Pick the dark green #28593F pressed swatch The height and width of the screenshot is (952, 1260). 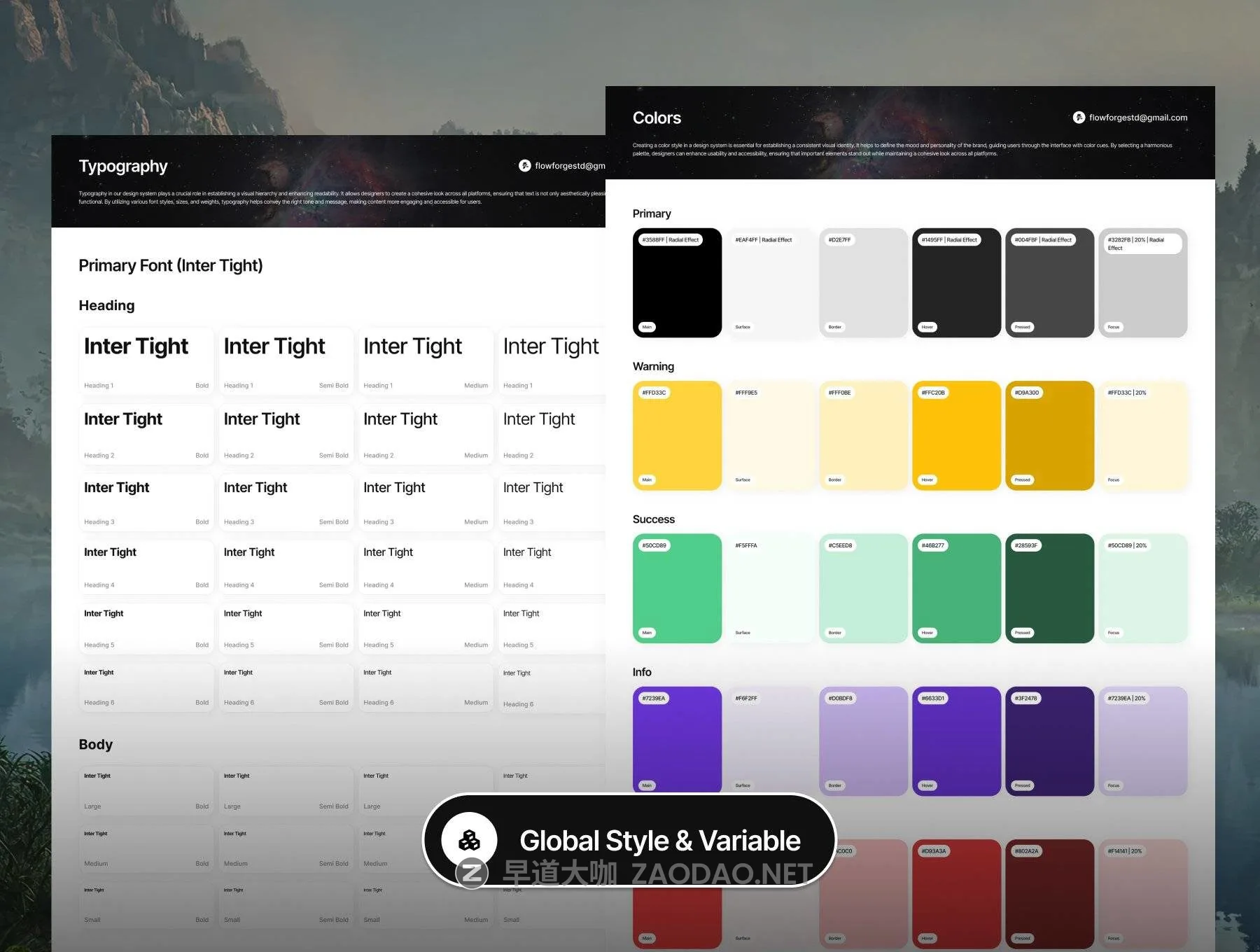click(x=1049, y=588)
